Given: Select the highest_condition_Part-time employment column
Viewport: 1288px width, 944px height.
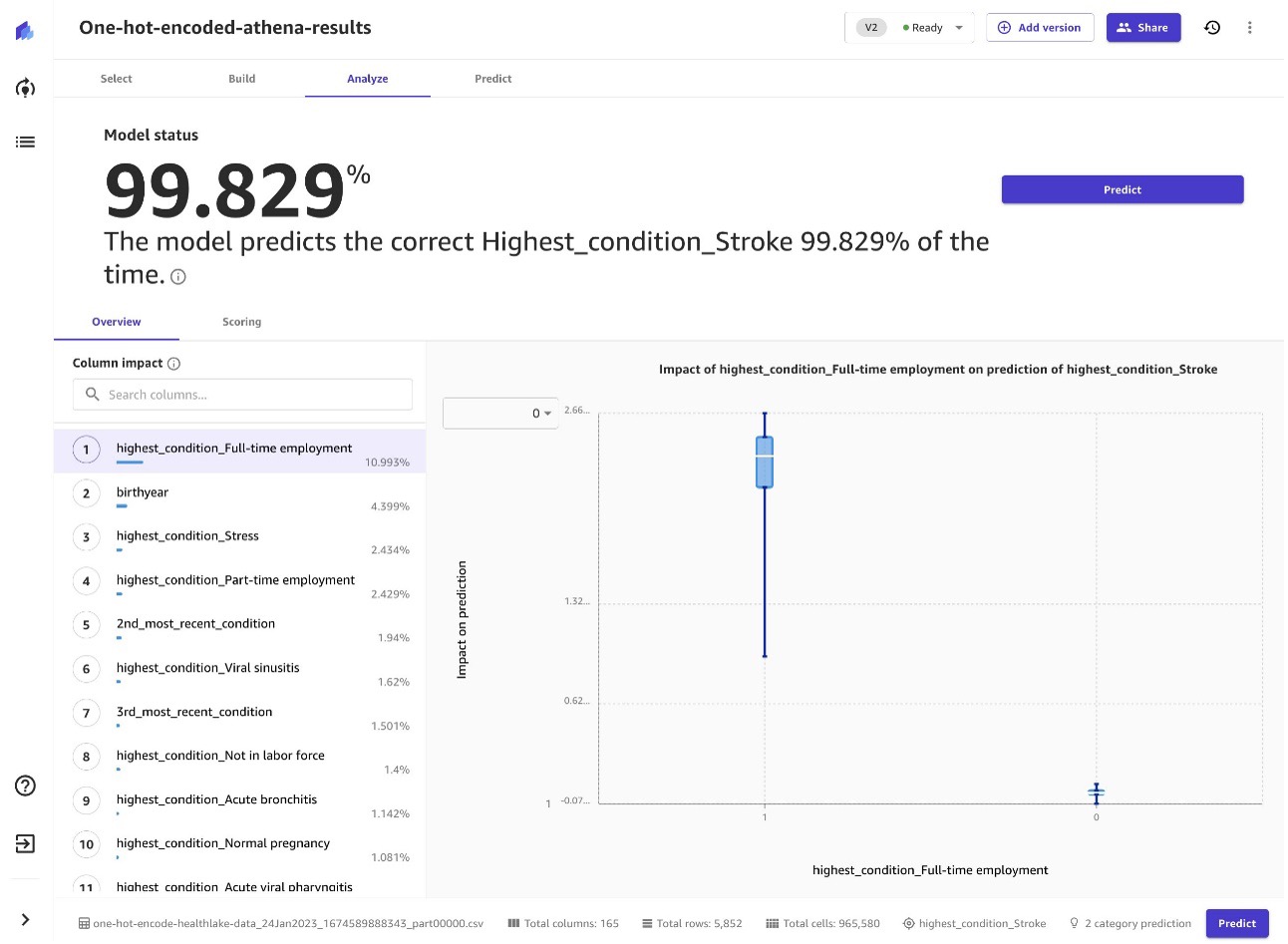Looking at the screenshot, I should click(239, 583).
